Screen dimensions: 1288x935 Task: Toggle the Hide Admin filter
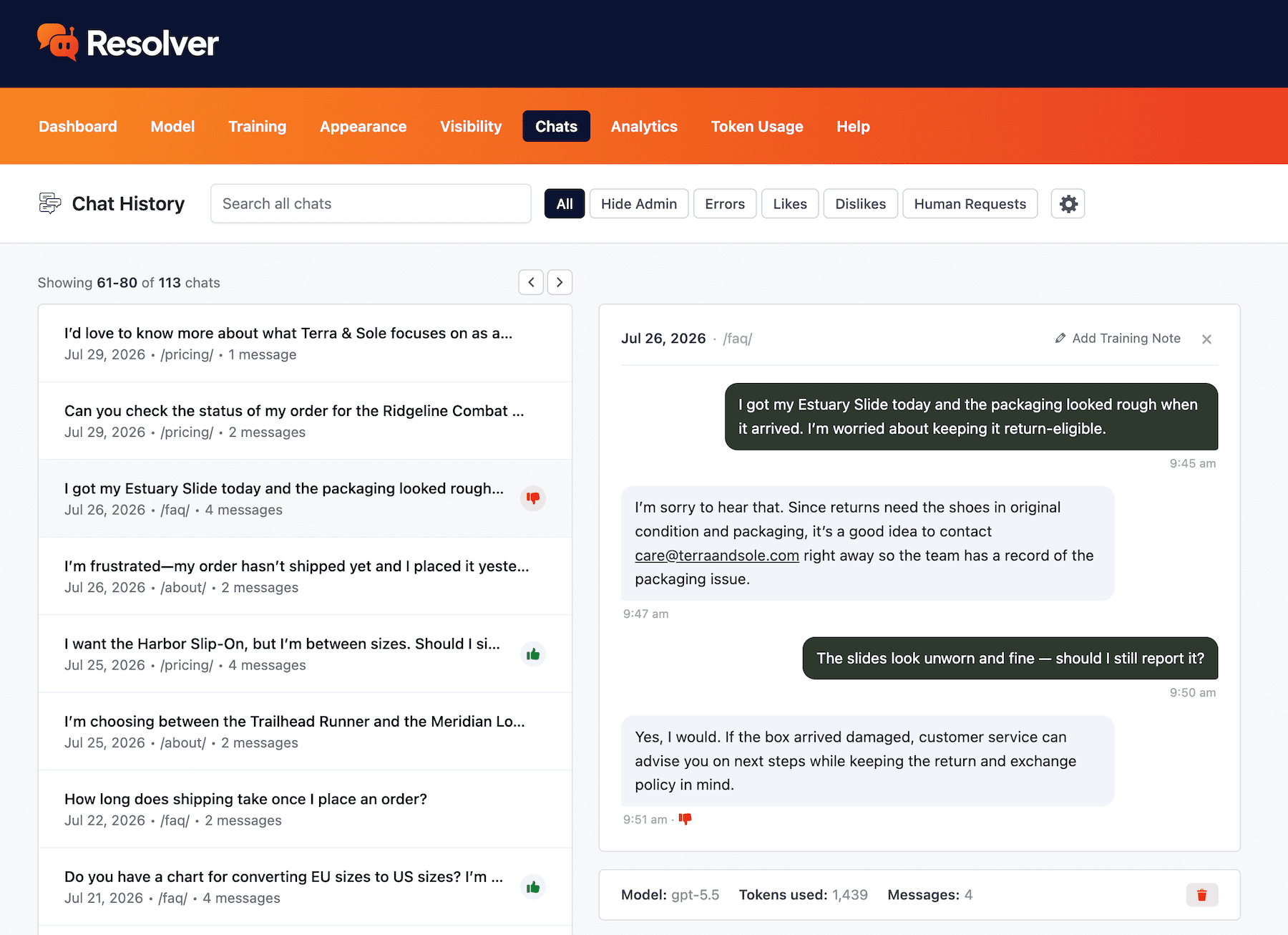639,204
